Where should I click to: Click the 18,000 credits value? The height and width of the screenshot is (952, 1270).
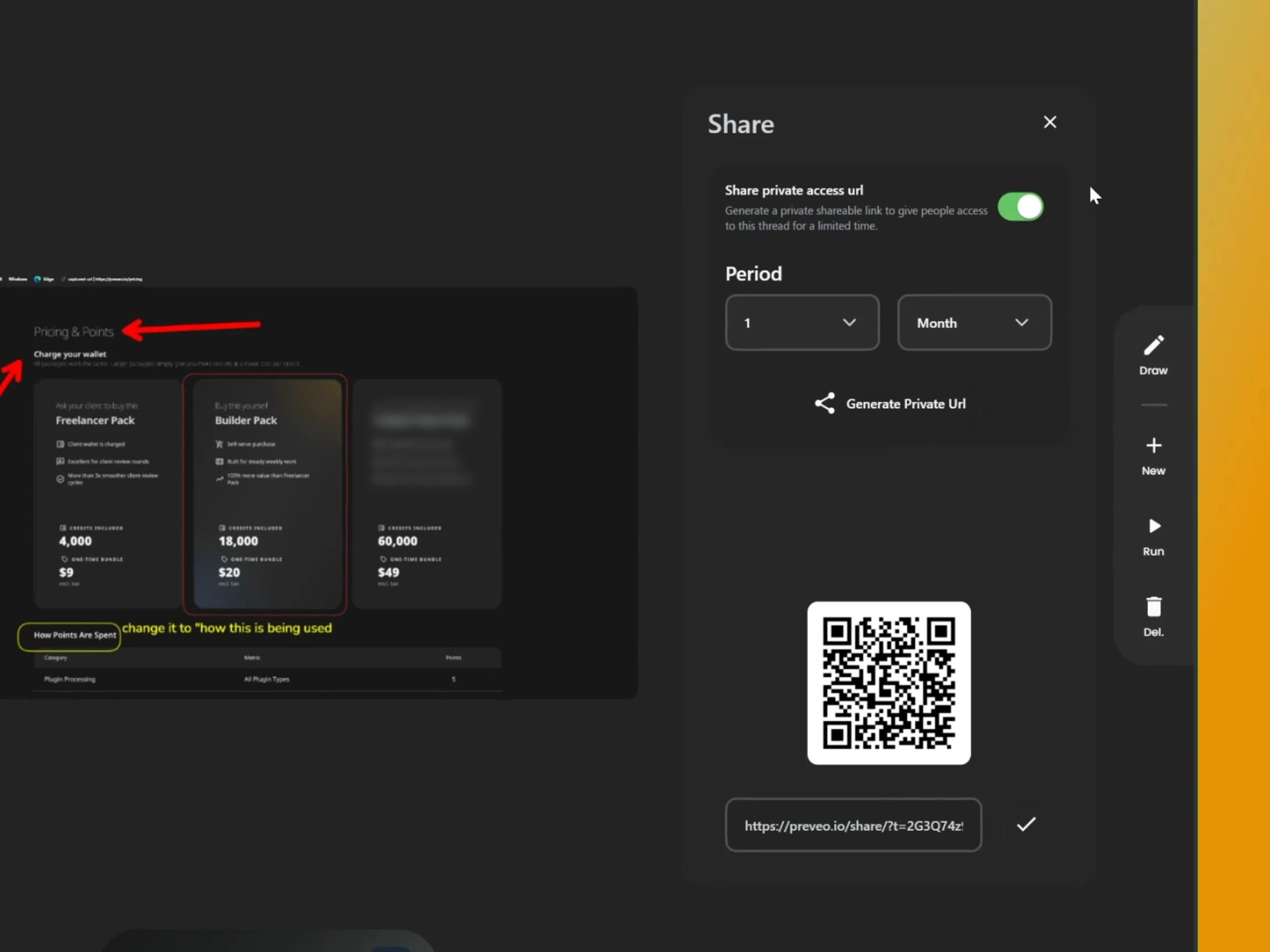tap(238, 540)
